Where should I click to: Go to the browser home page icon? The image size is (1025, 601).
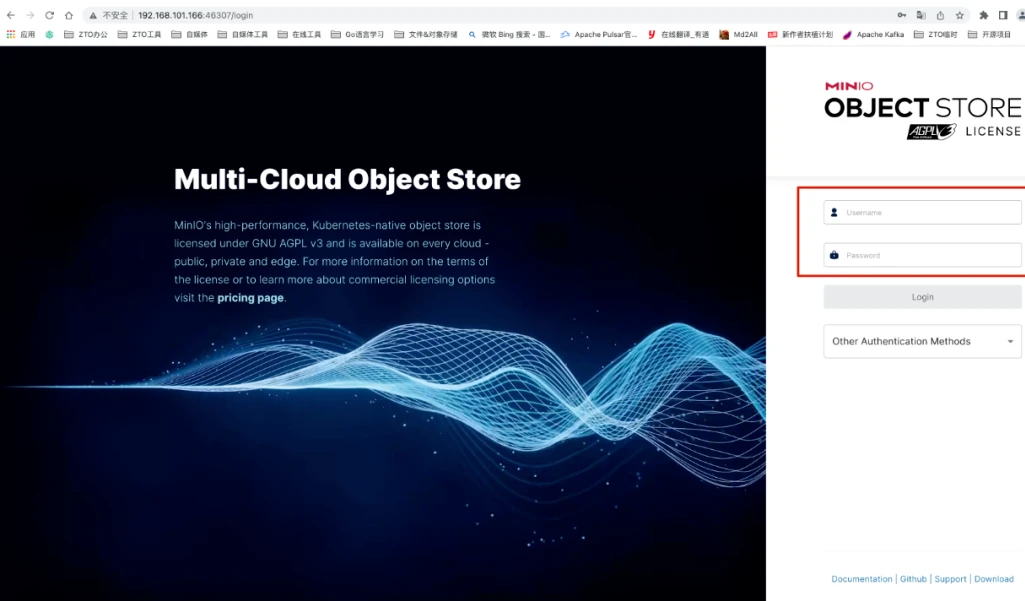[x=69, y=15]
